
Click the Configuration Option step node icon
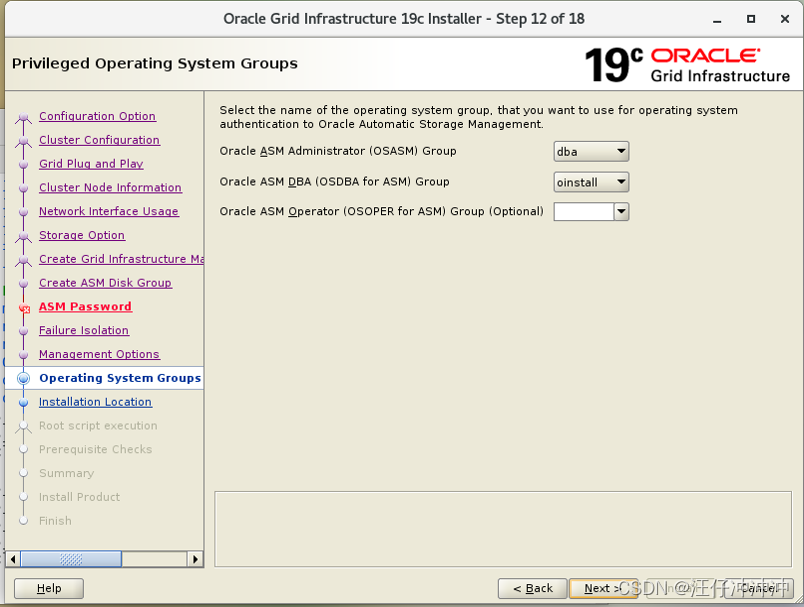(24, 117)
